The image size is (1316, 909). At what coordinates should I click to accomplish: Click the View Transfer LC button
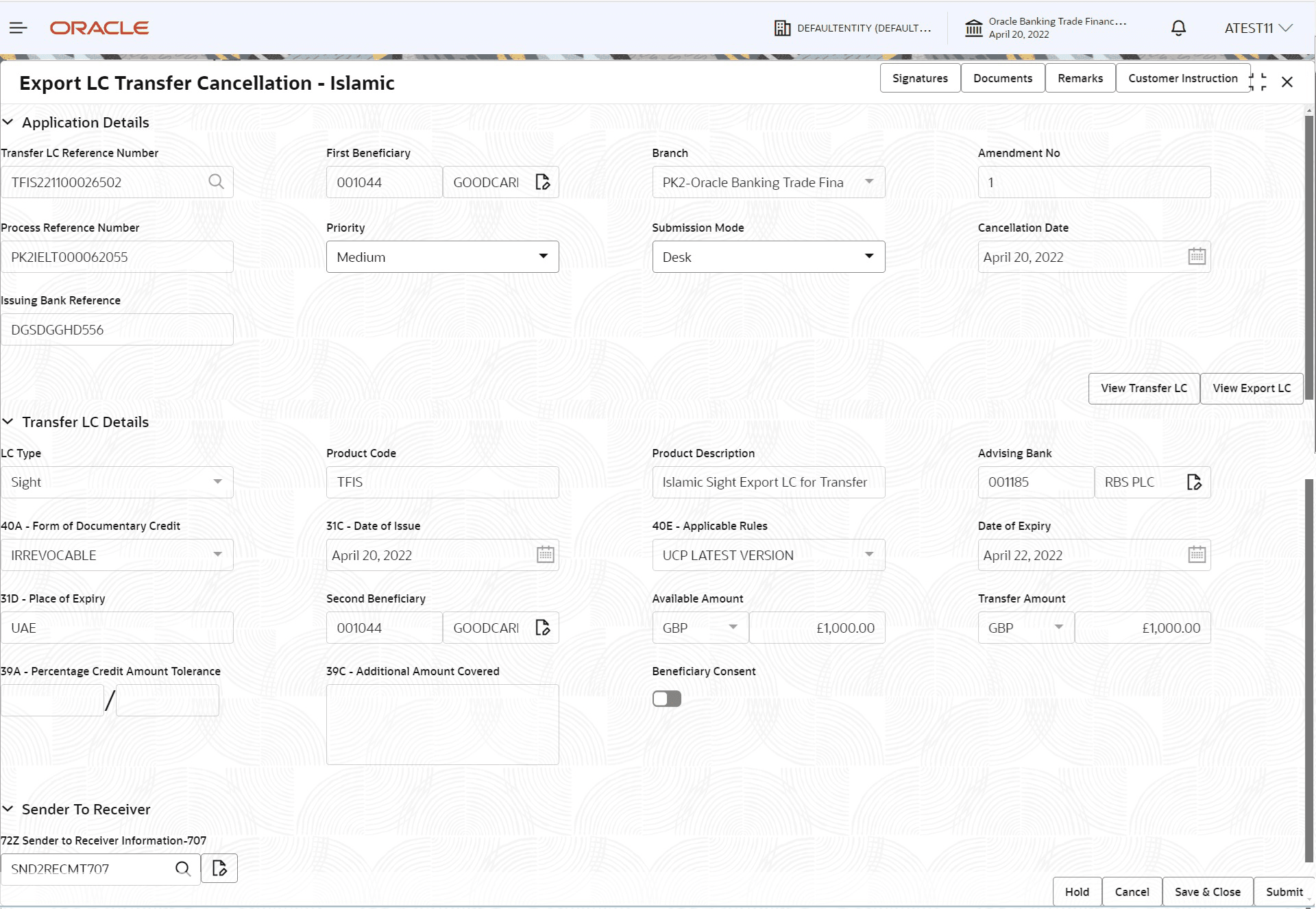[x=1143, y=388]
